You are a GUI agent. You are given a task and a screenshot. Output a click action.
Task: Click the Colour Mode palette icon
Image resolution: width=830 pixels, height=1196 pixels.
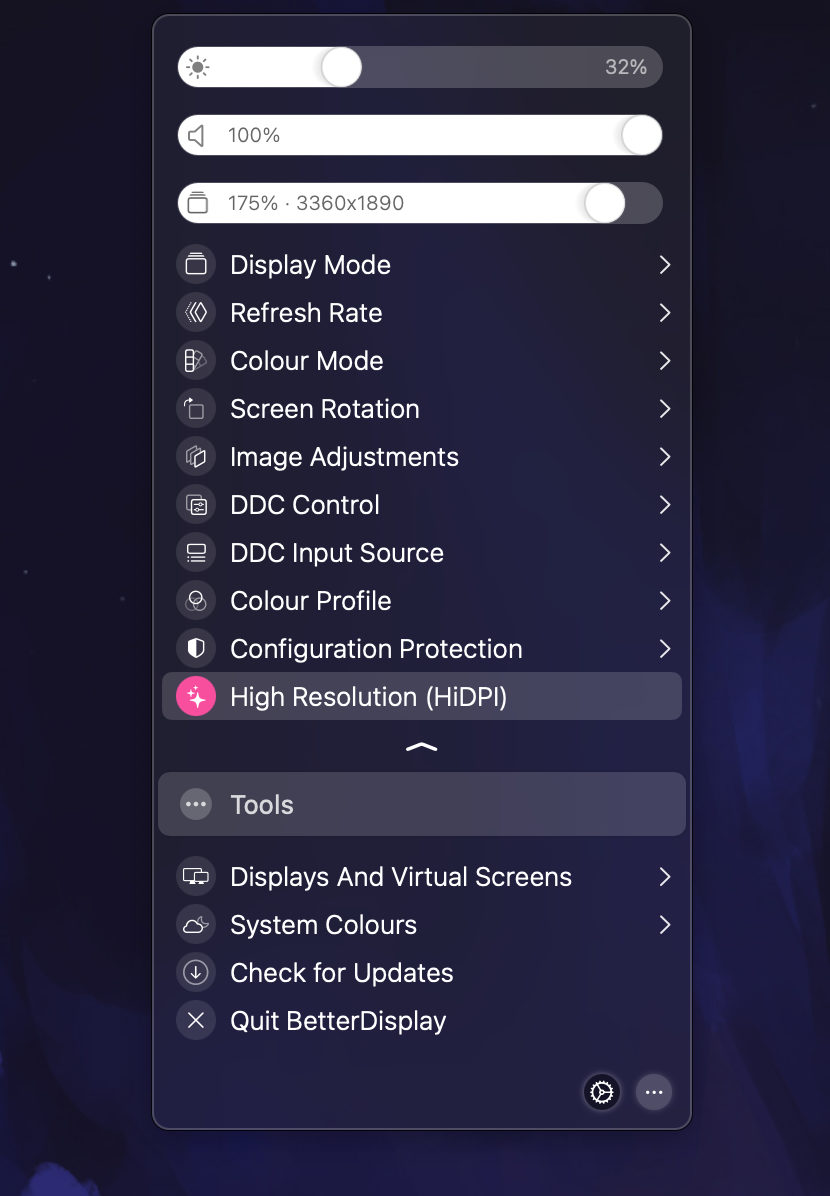pos(196,361)
